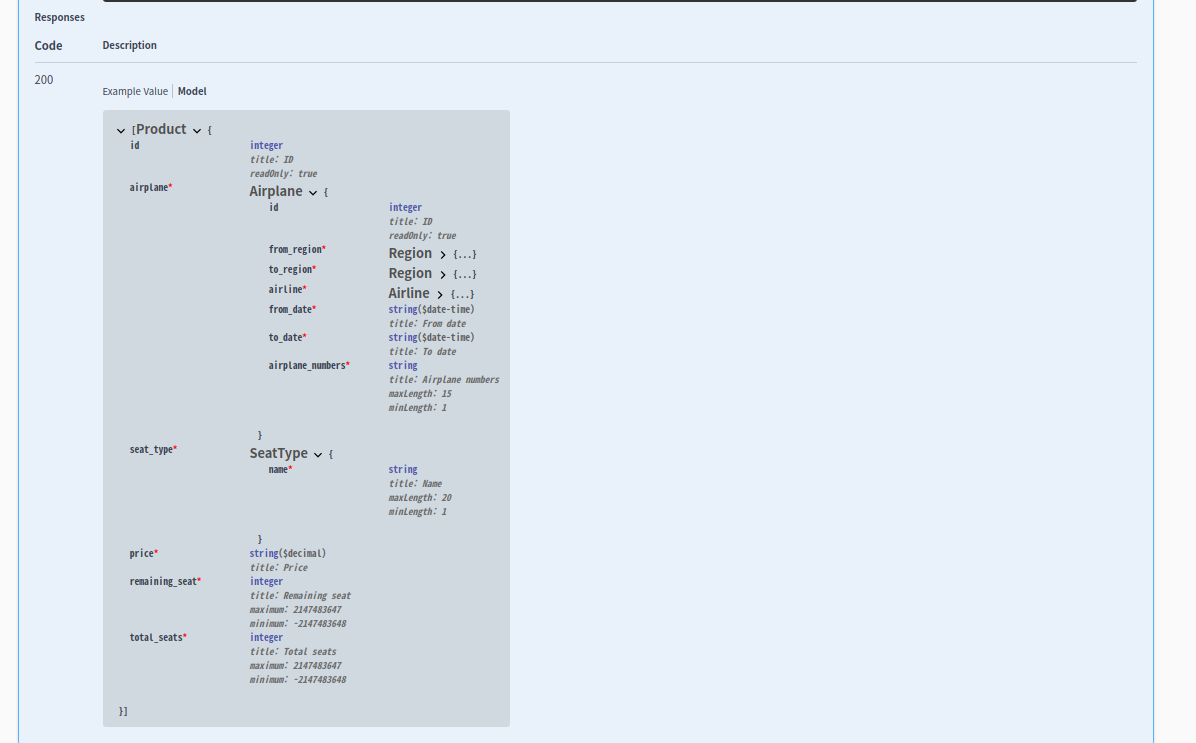The height and width of the screenshot is (743, 1196).
Task: Collapse the Product model chevron
Action: pos(197,130)
